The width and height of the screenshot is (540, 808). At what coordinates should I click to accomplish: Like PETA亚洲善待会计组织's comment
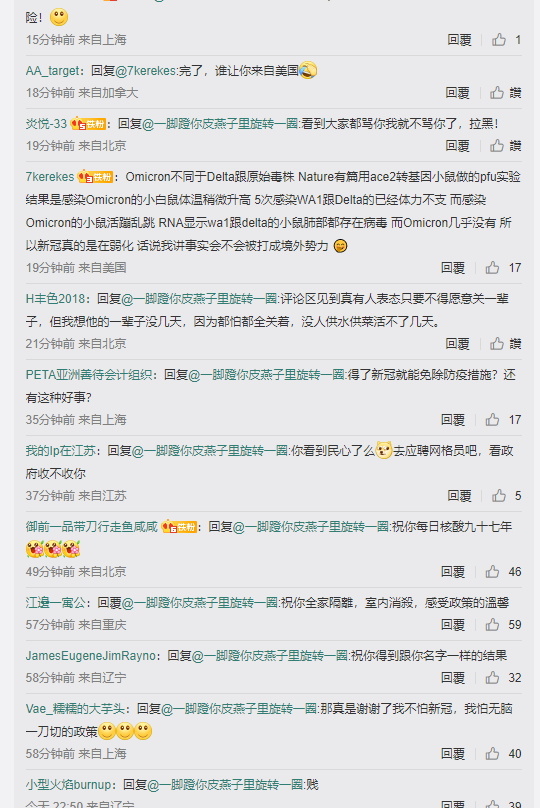[492, 419]
